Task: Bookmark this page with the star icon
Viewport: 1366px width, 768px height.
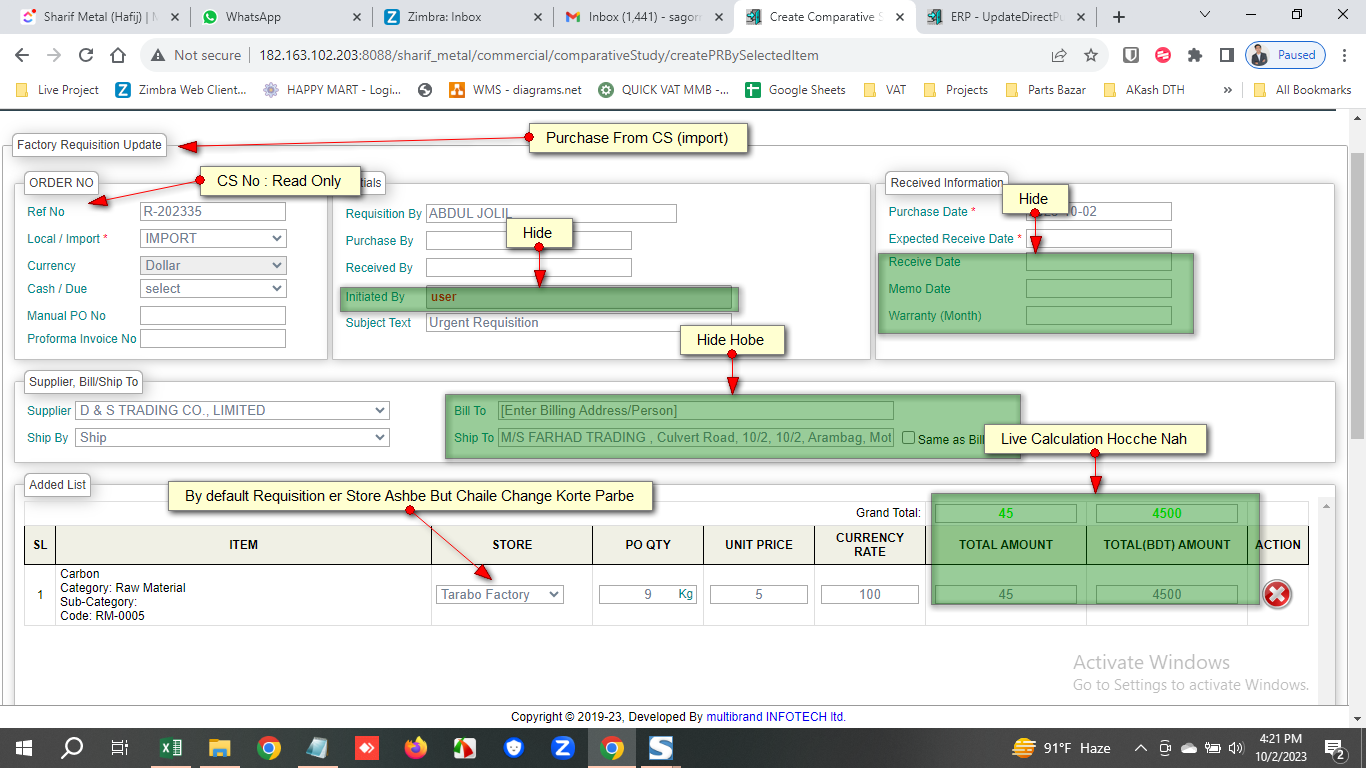Action: (1091, 55)
